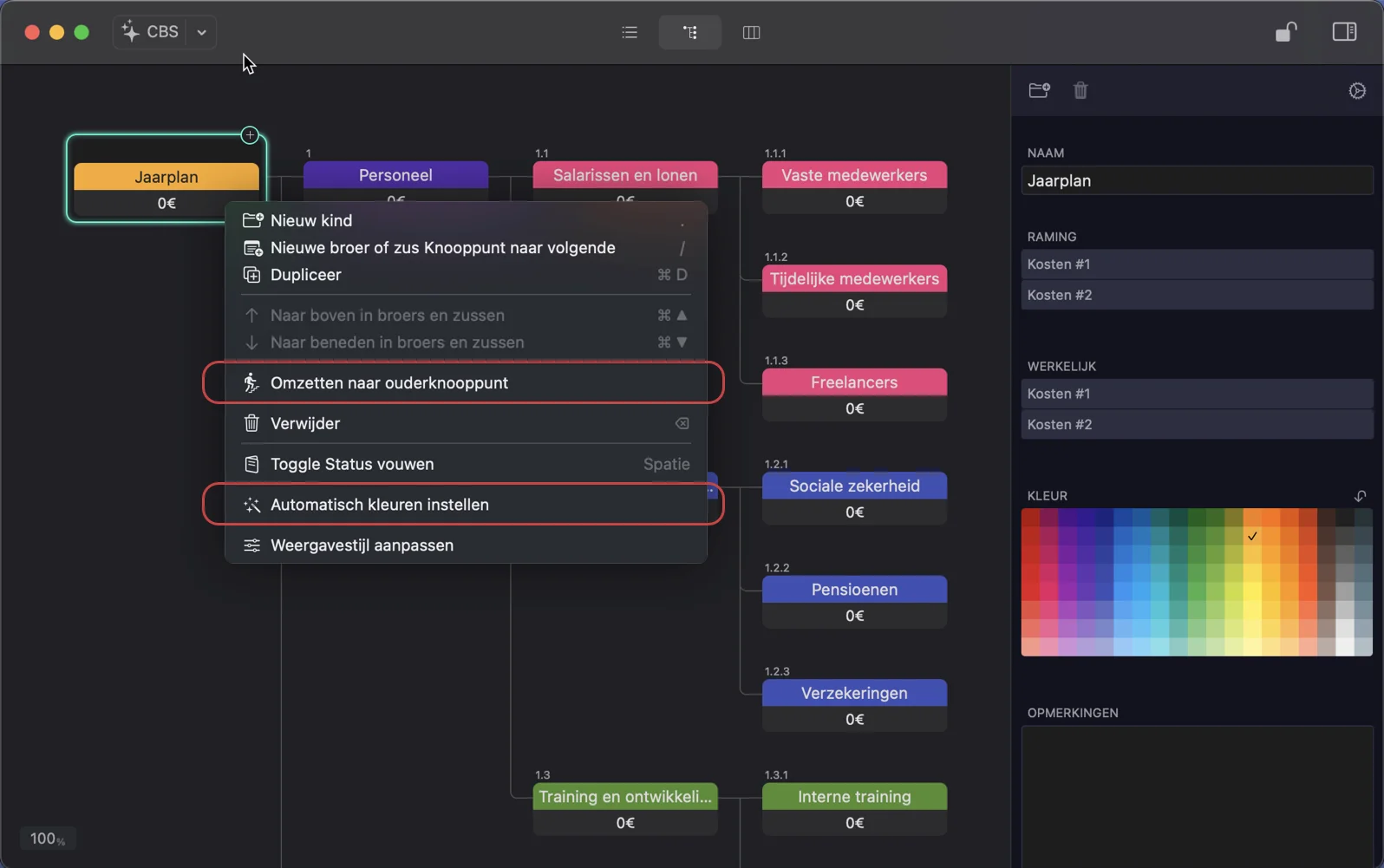Open the CBS dropdown chevron
The height and width of the screenshot is (868, 1384).
pyautogui.click(x=201, y=32)
